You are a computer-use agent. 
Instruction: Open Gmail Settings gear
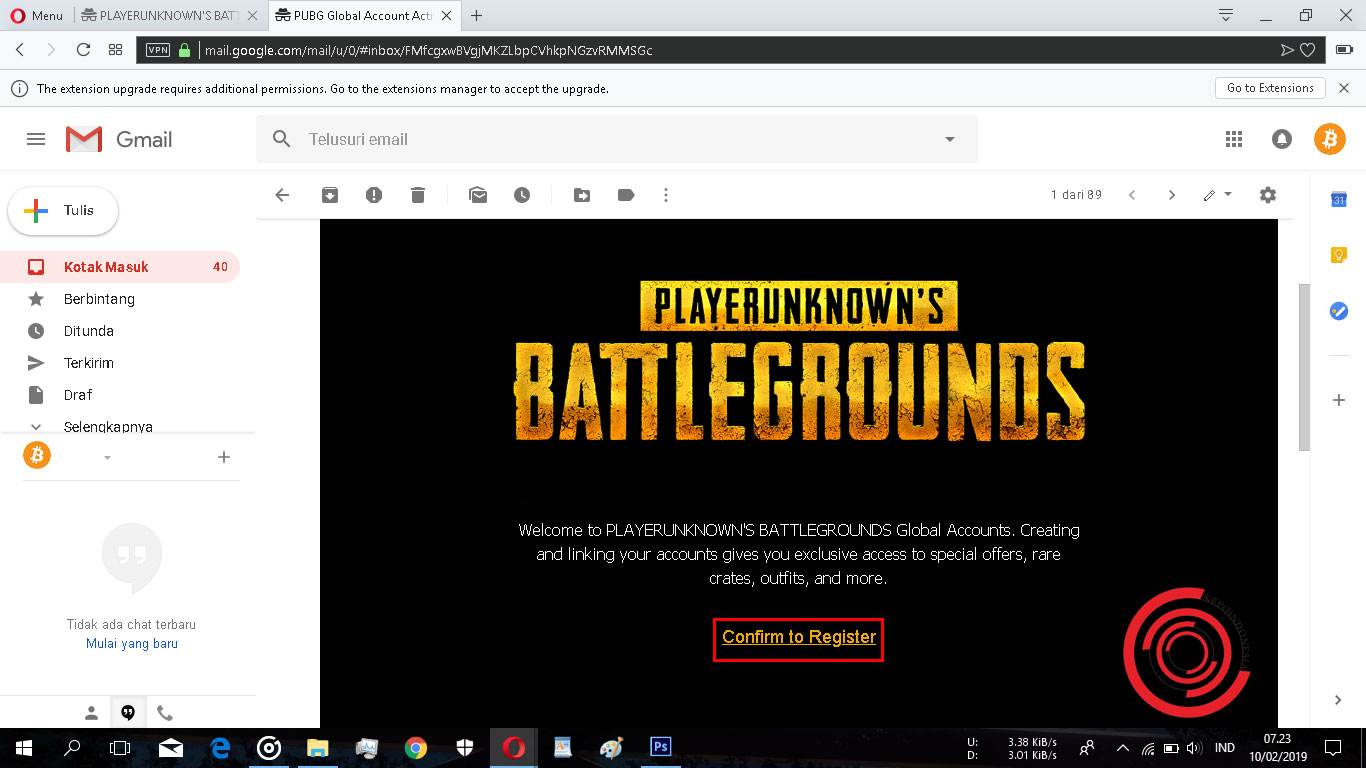coord(1268,195)
